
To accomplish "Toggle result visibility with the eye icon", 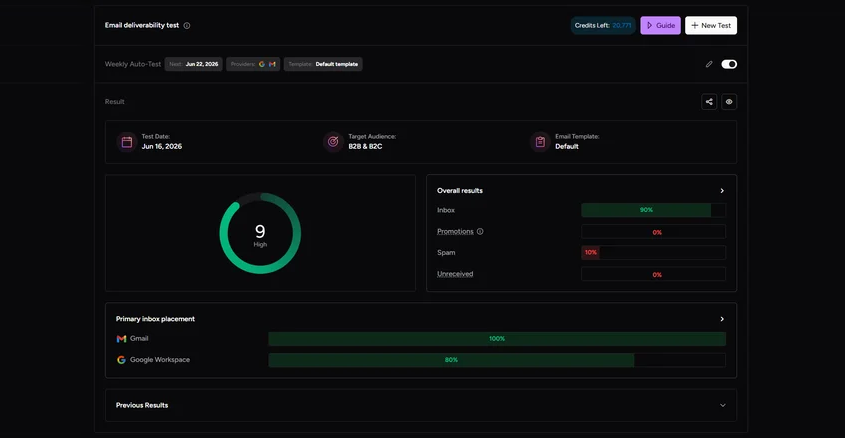I will coord(729,102).
